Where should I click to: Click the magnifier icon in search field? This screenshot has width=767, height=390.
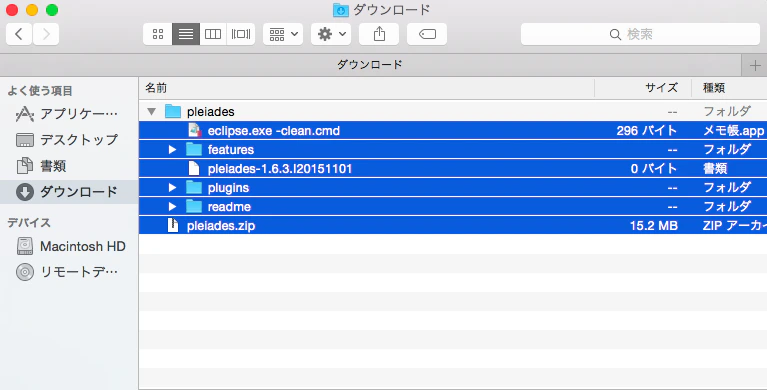[615, 35]
